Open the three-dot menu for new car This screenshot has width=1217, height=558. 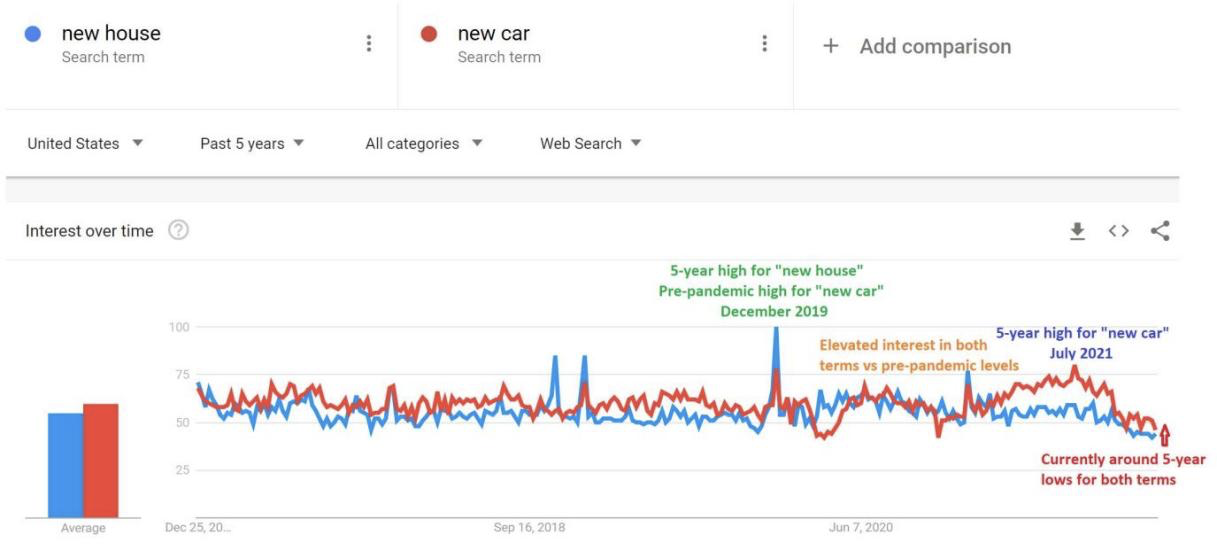tap(765, 44)
